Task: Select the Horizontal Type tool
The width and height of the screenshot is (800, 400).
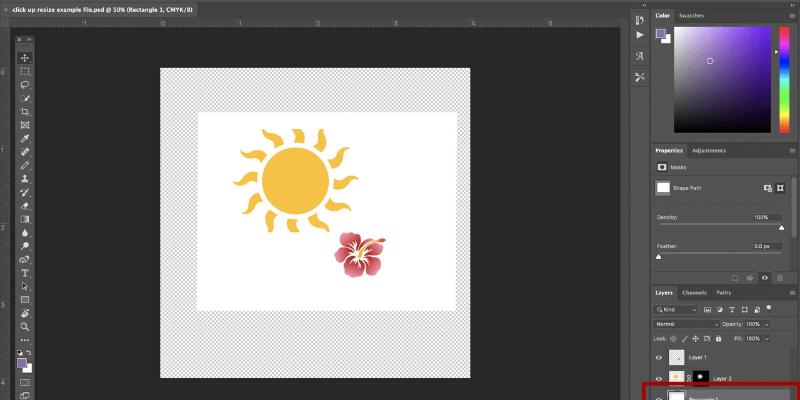Action: coord(25,272)
